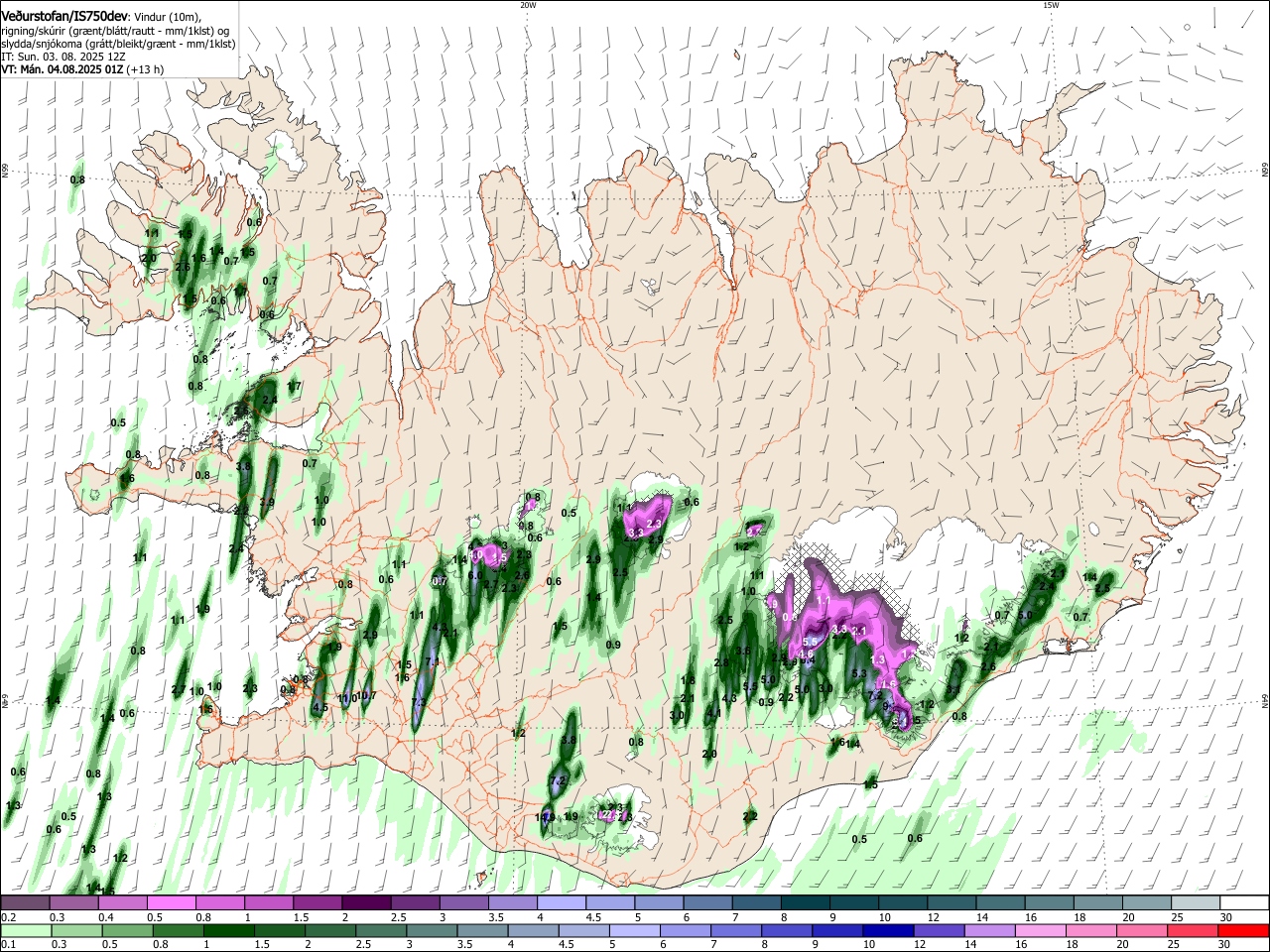Click the 'IT: Sun. 03. 08. 2025 12Z' line
1270x952 pixels.
63,57
